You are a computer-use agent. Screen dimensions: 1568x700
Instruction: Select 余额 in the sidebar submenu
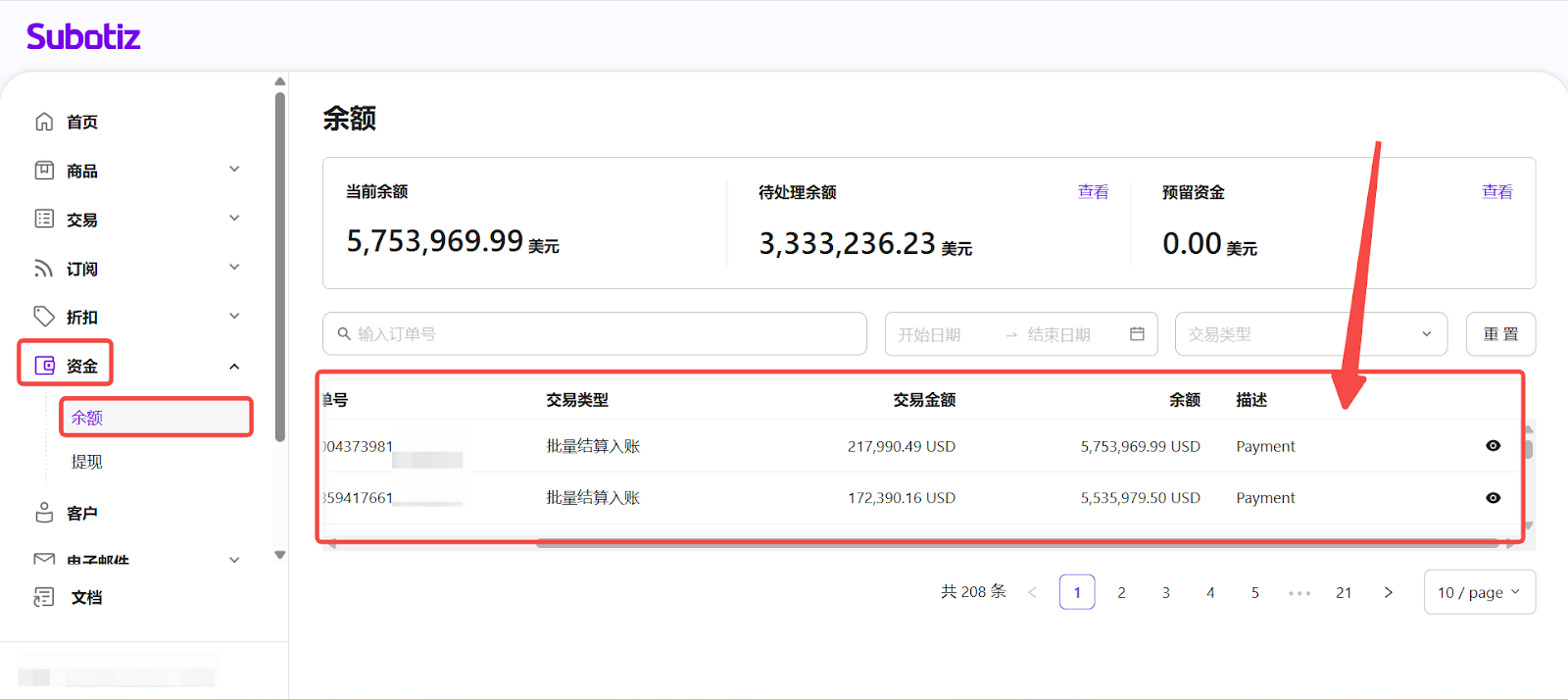pyautogui.click(x=87, y=418)
